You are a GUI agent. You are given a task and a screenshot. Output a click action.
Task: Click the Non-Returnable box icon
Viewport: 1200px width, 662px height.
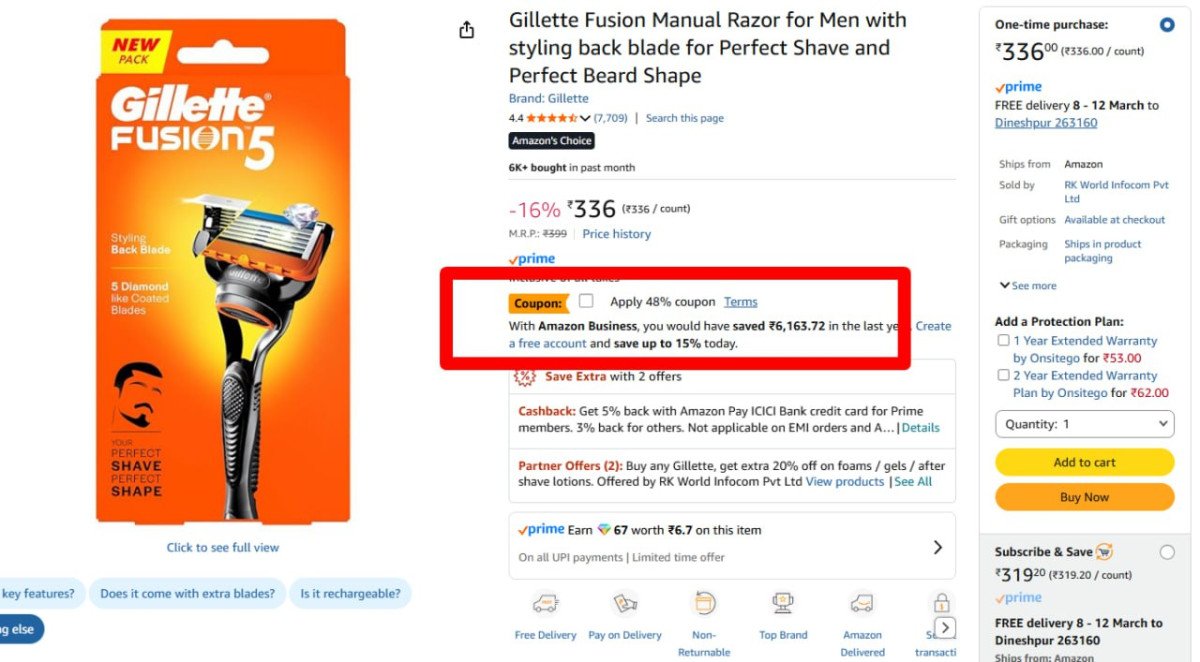[x=704, y=604]
